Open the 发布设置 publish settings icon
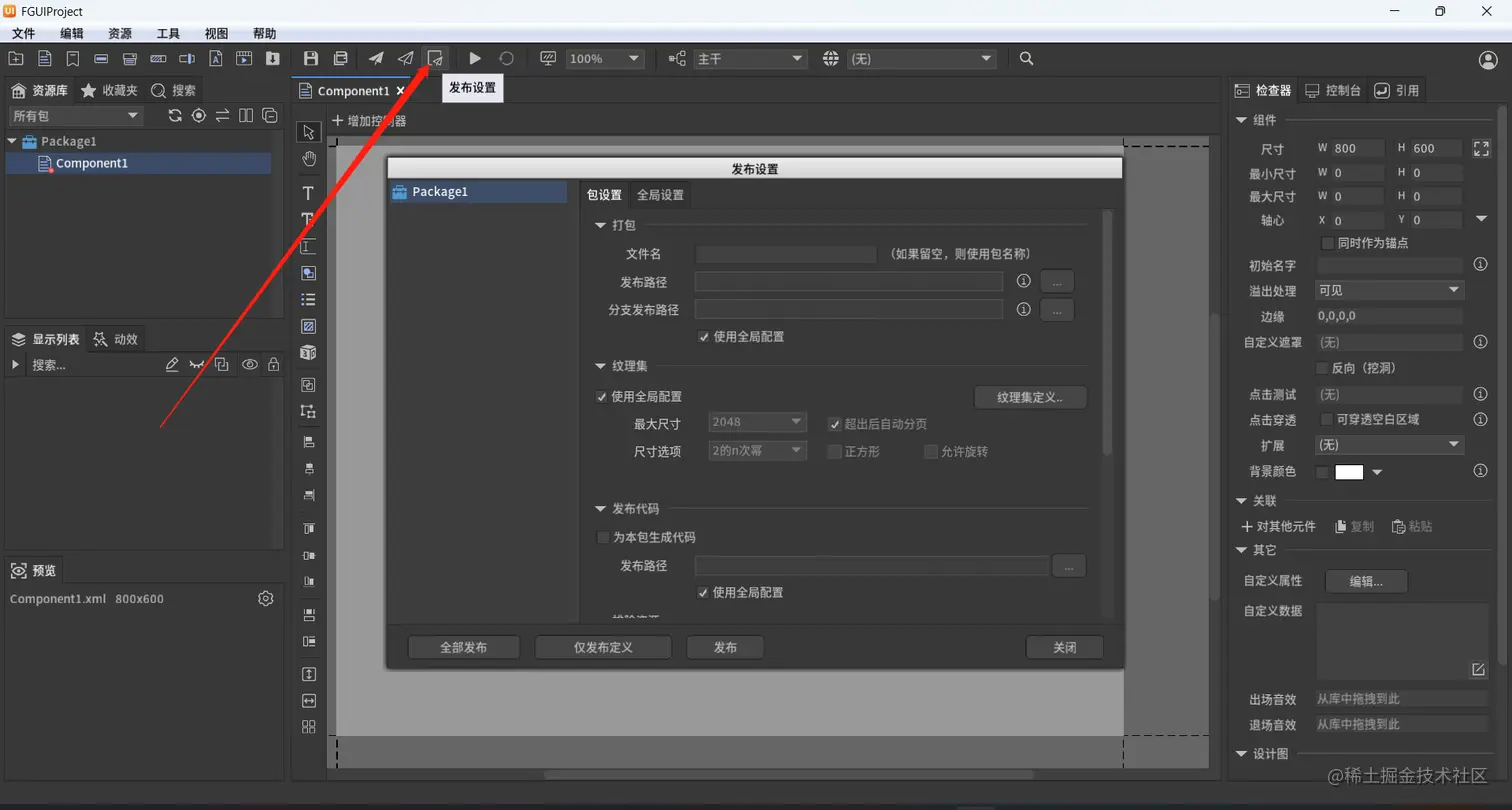 tap(435, 58)
